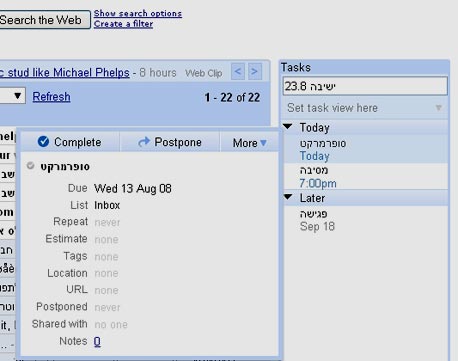Open the Michael Phelps web clip link
The image size is (458, 361).
(x=65, y=72)
